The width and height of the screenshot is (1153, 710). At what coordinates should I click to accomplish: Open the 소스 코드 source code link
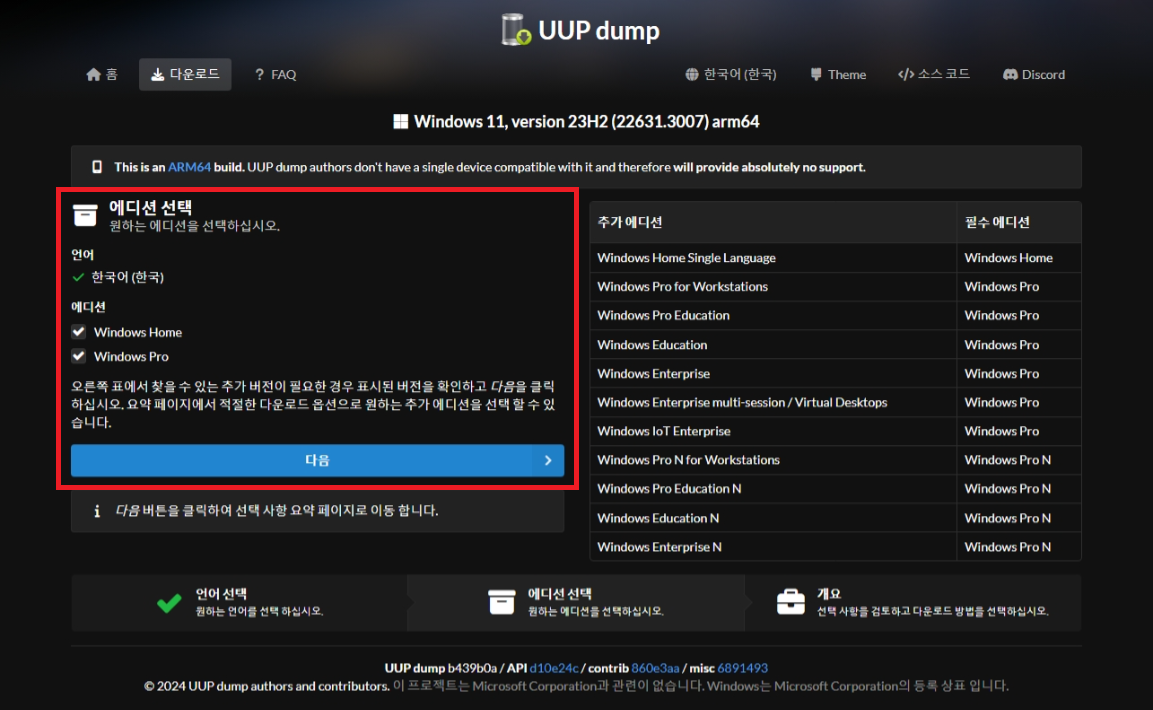pos(934,74)
